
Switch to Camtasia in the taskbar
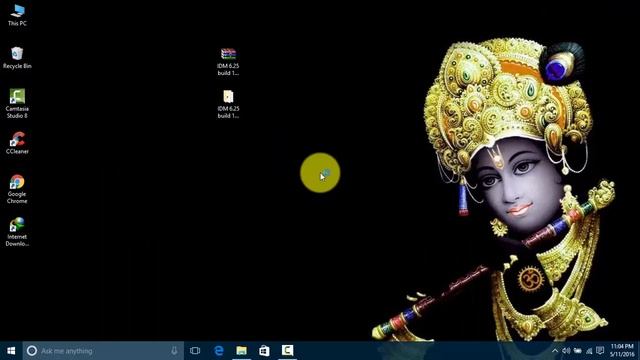pos(287,351)
